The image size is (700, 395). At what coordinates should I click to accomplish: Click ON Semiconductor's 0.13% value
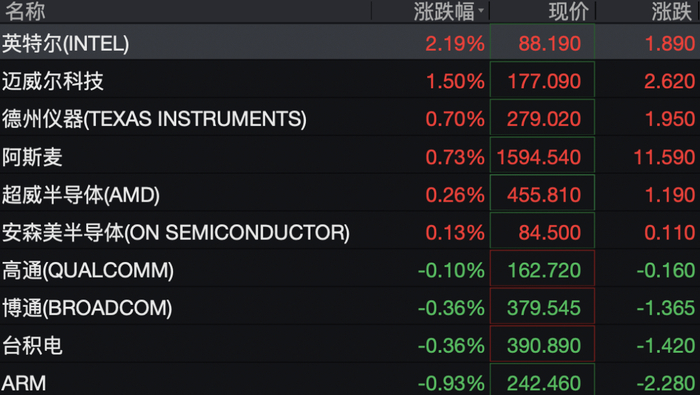[455, 233]
